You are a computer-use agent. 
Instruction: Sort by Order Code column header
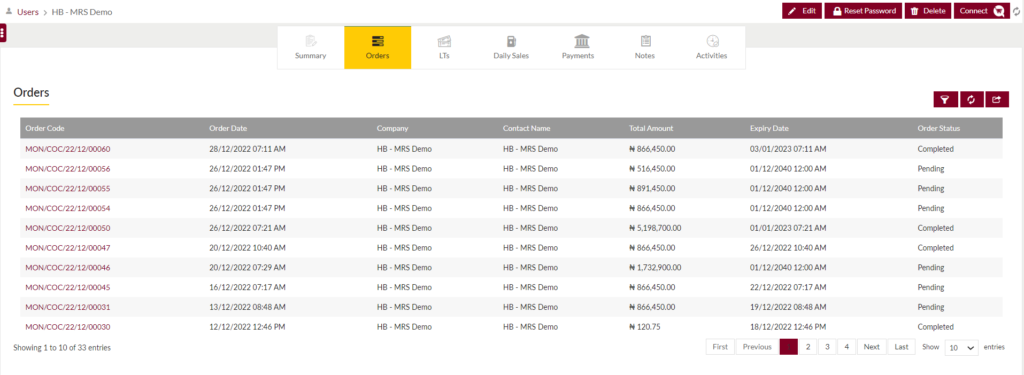(x=45, y=128)
